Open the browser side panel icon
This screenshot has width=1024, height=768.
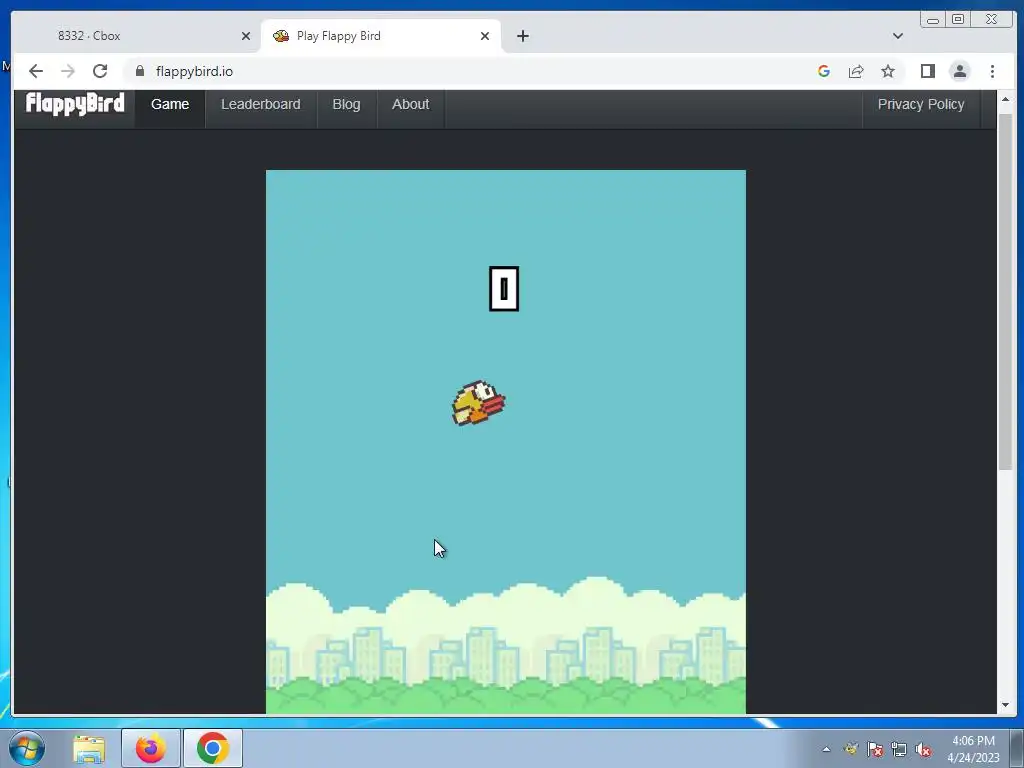927,71
